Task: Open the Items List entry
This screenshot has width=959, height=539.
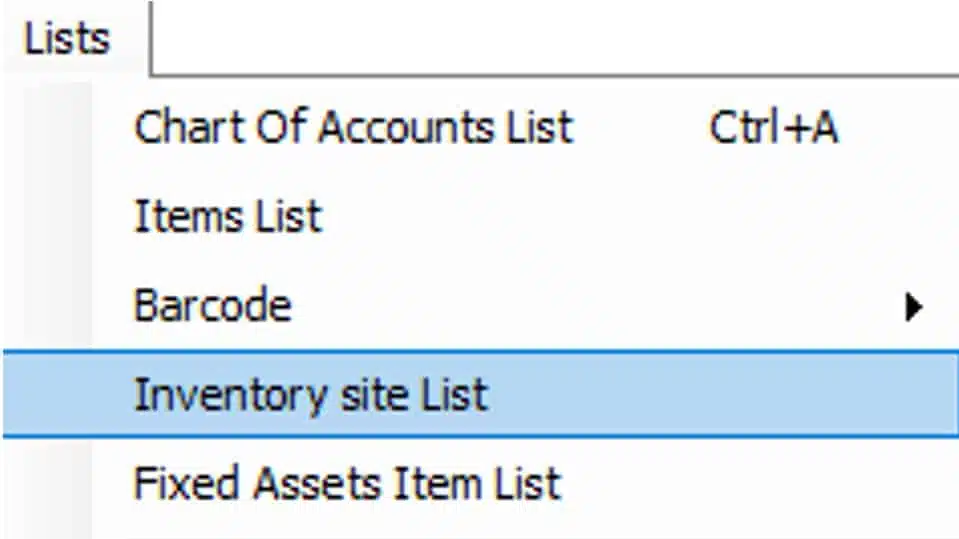Action: pos(228,216)
